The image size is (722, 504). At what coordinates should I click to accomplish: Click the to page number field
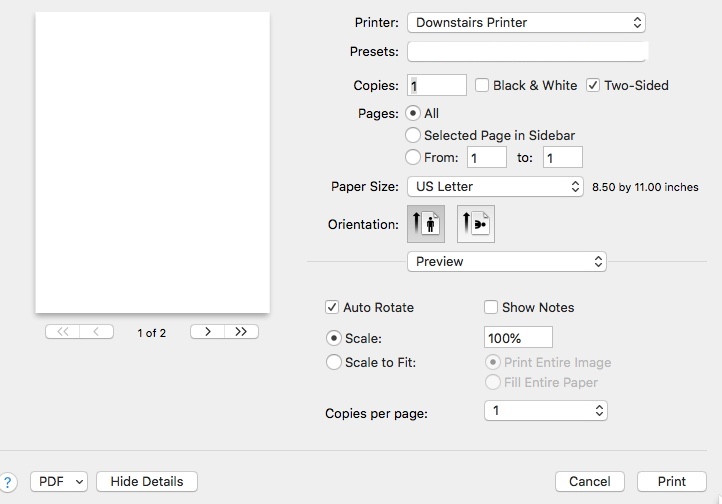click(x=563, y=157)
